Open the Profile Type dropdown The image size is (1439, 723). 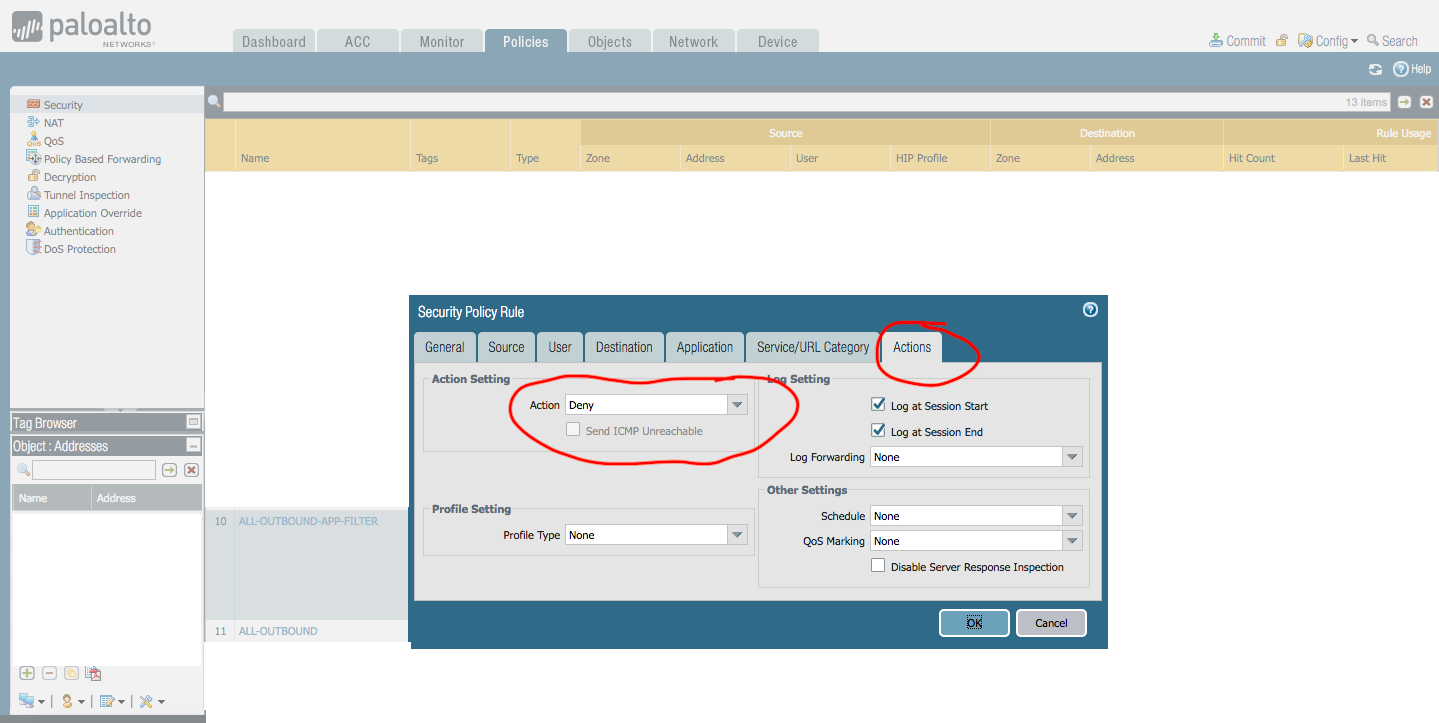coord(737,535)
